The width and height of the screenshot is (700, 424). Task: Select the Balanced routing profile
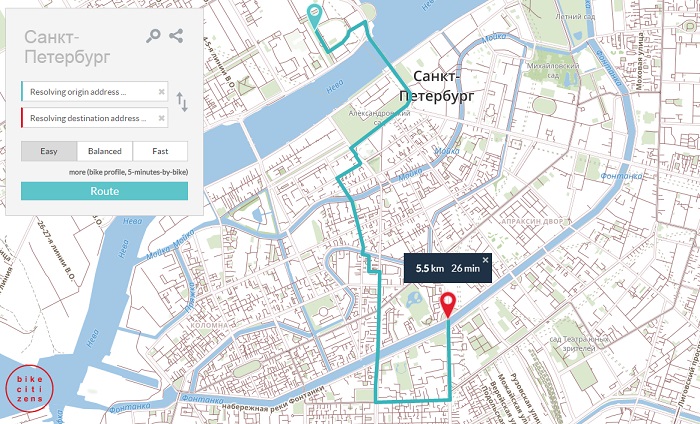(x=104, y=151)
